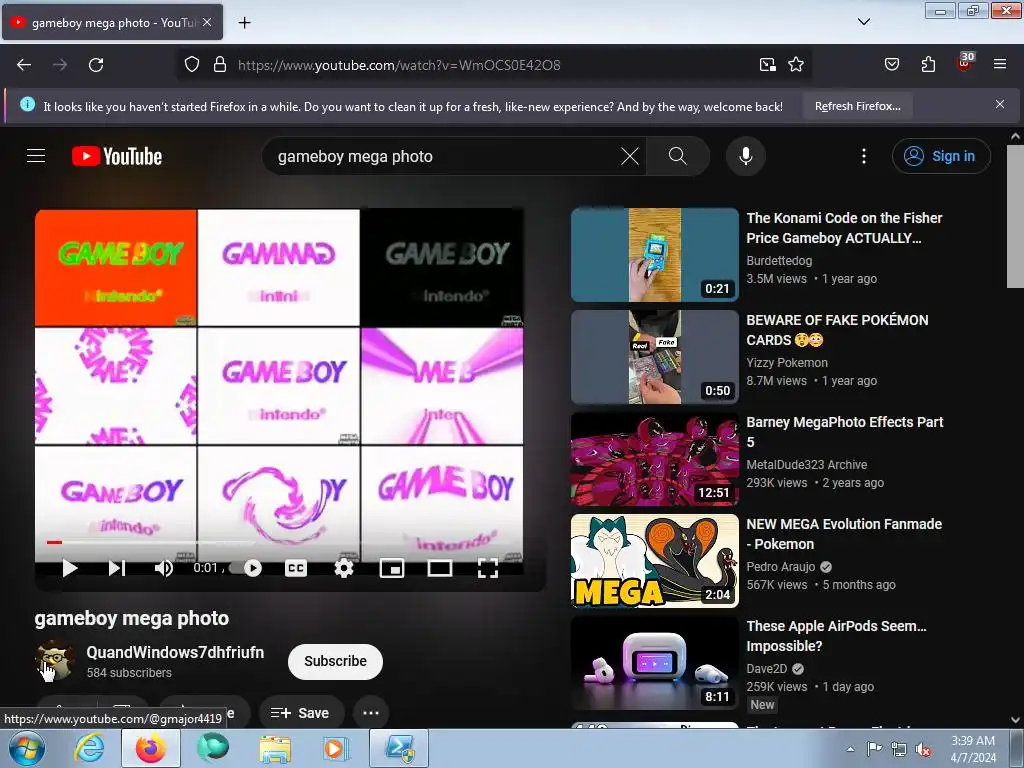Open the uBlock extension icon showing 30
Viewport: 1024px width, 768px height.
point(965,63)
